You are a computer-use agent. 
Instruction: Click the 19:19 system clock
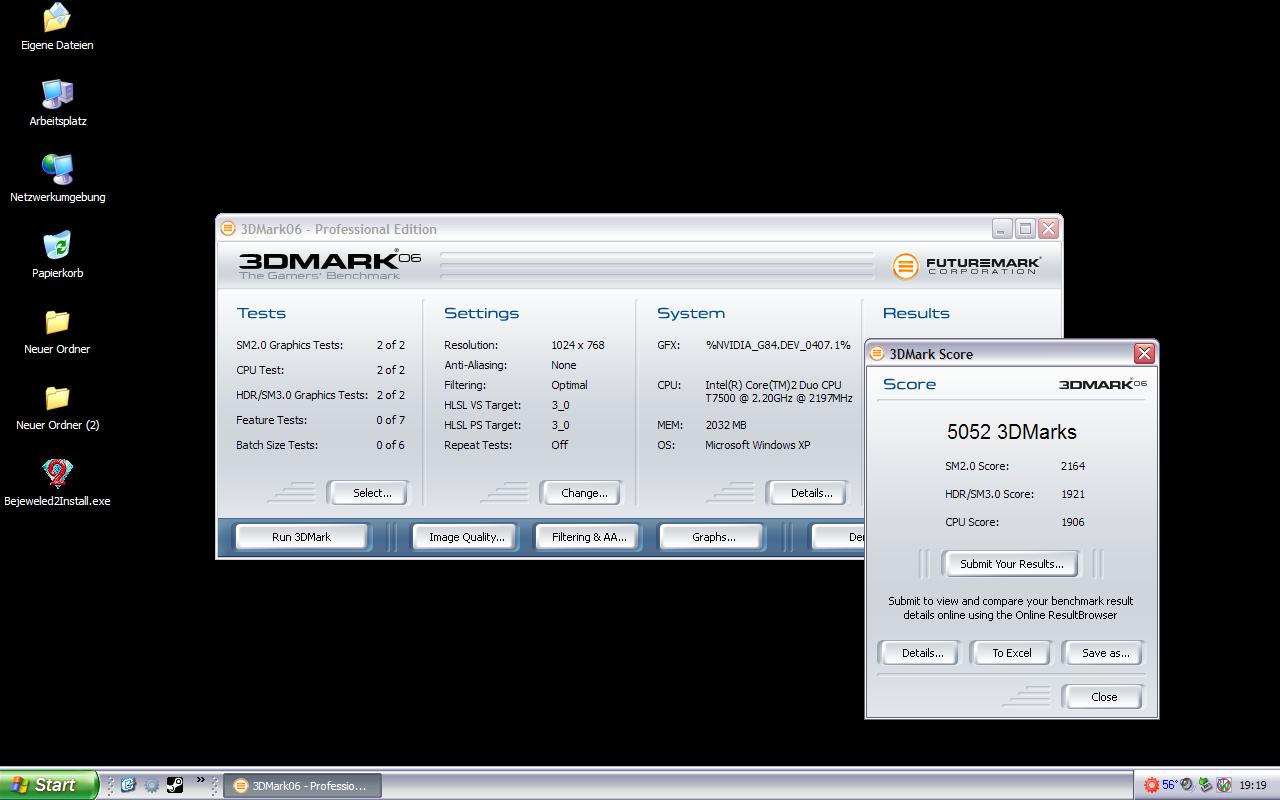click(x=1253, y=785)
